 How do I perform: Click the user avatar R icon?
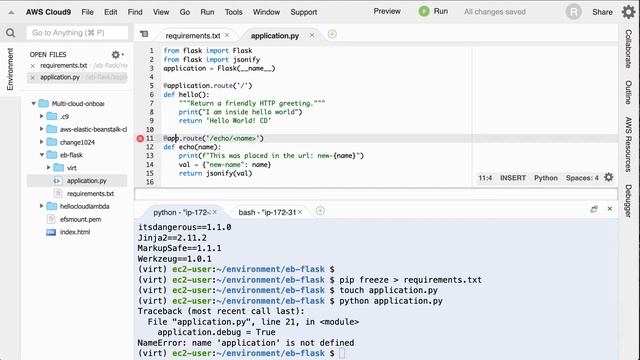point(573,12)
